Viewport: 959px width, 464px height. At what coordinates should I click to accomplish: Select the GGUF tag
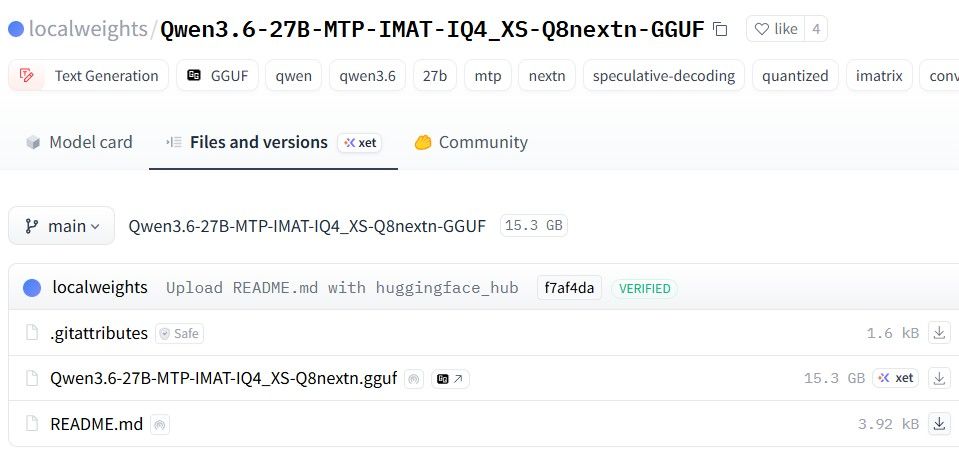tap(217, 76)
